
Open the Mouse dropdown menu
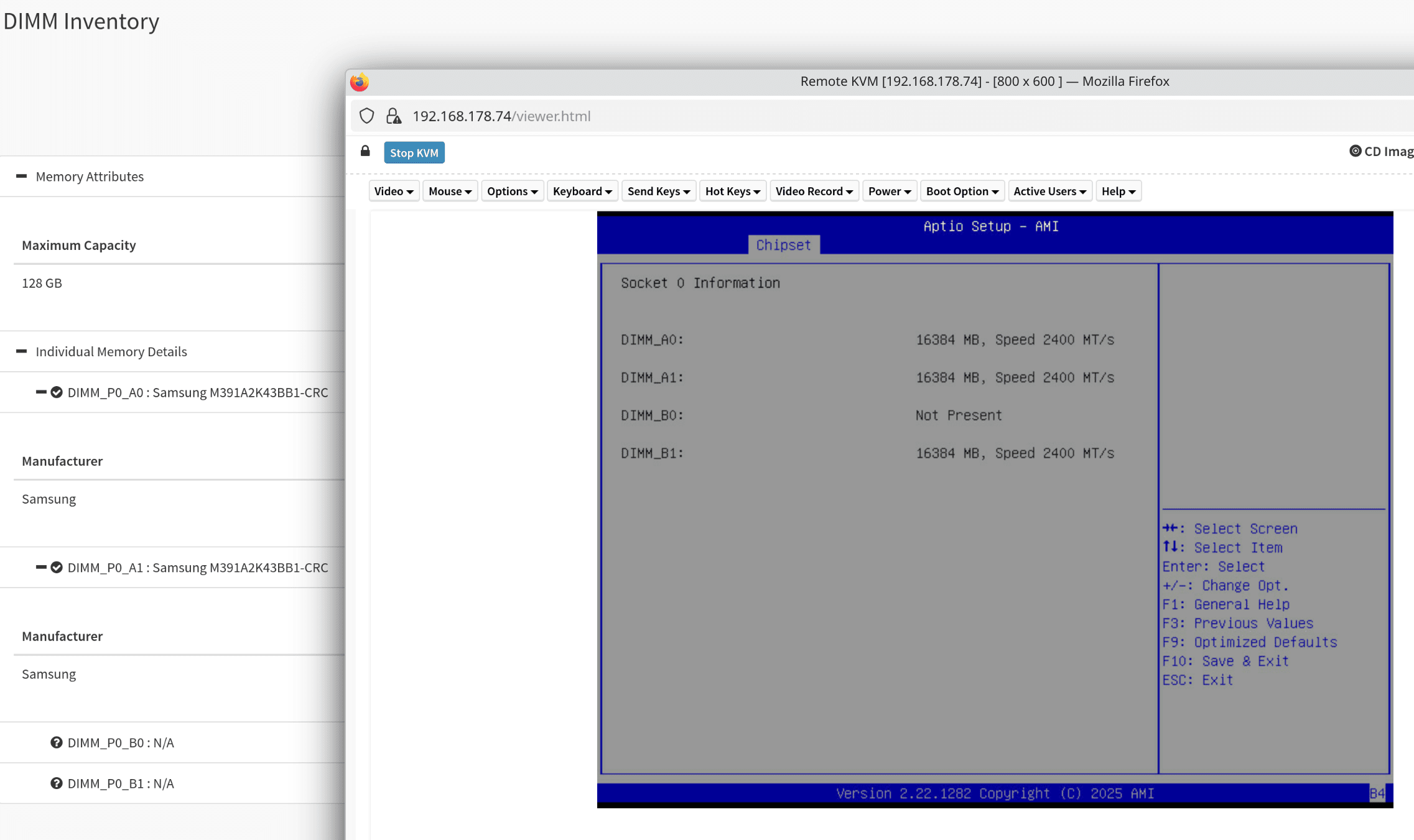(x=450, y=192)
